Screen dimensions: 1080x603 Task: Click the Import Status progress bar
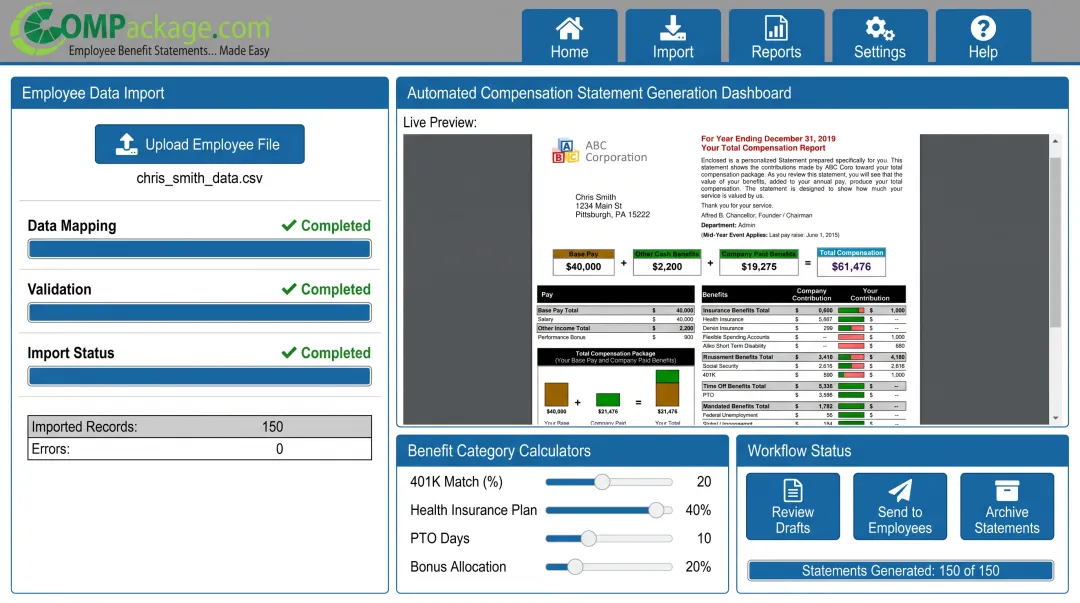click(x=200, y=376)
